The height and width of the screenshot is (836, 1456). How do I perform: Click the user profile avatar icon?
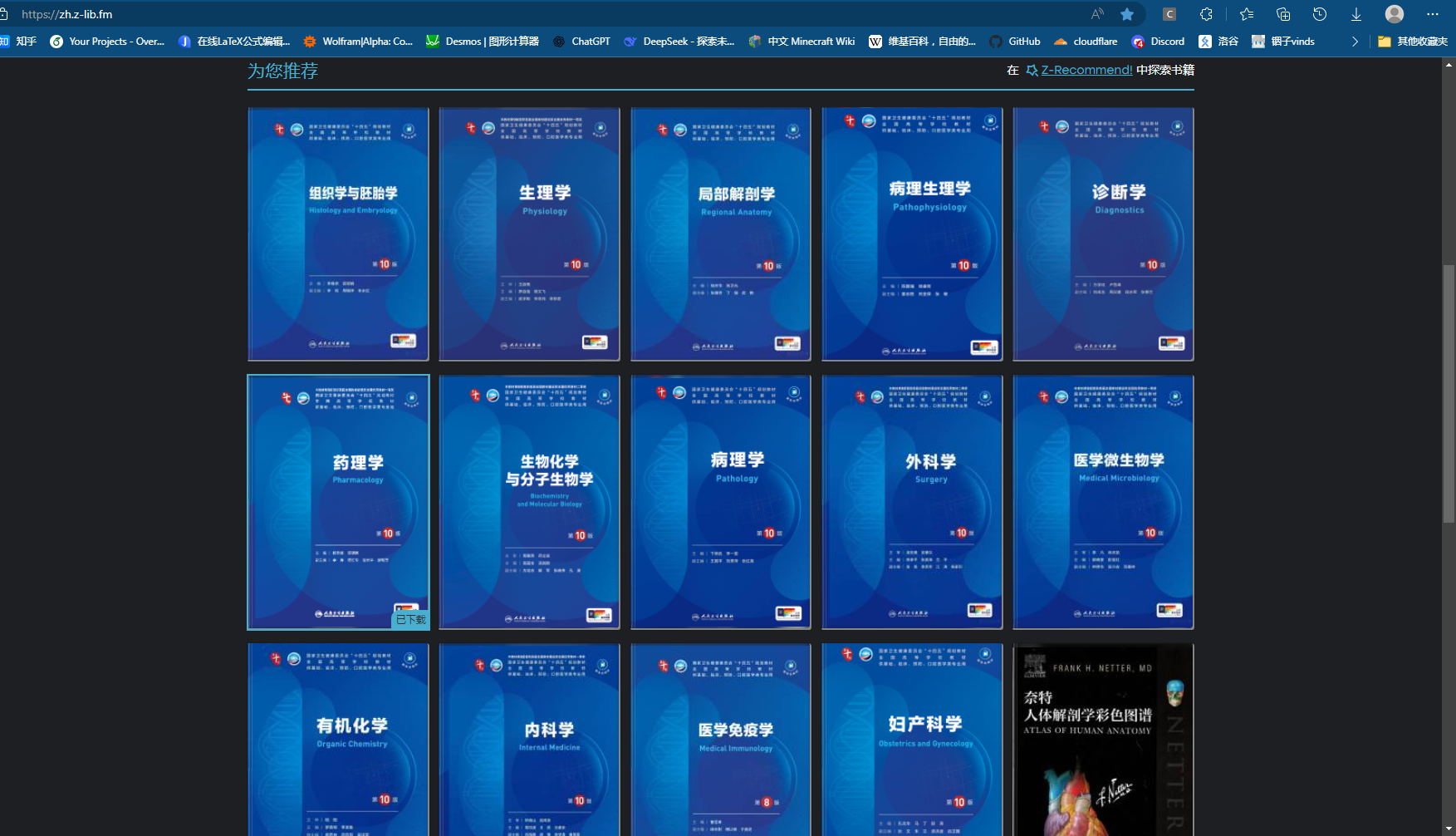tap(1395, 14)
